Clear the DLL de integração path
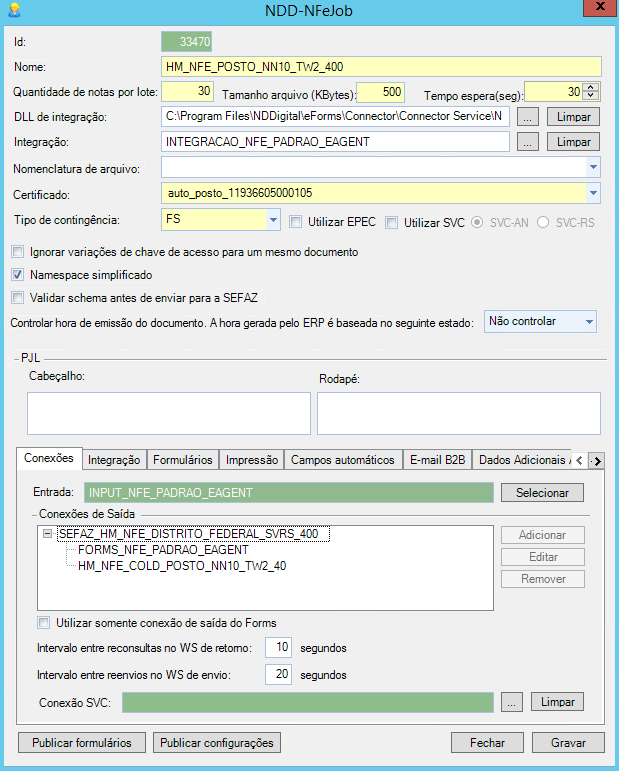Image resolution: width=619 pixels, height=771 pixels. point(573,117)
